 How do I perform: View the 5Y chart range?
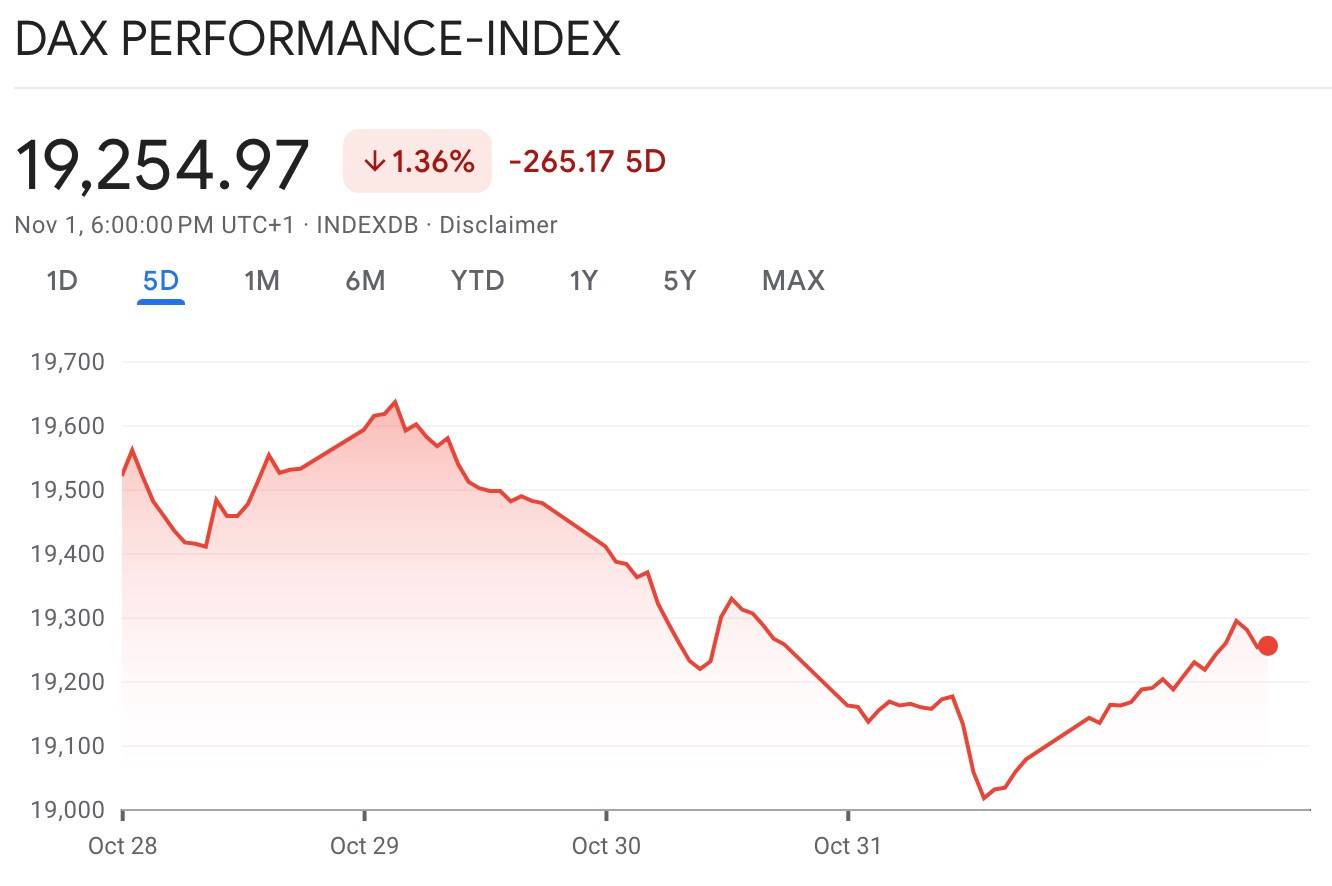tap(679, 281)
